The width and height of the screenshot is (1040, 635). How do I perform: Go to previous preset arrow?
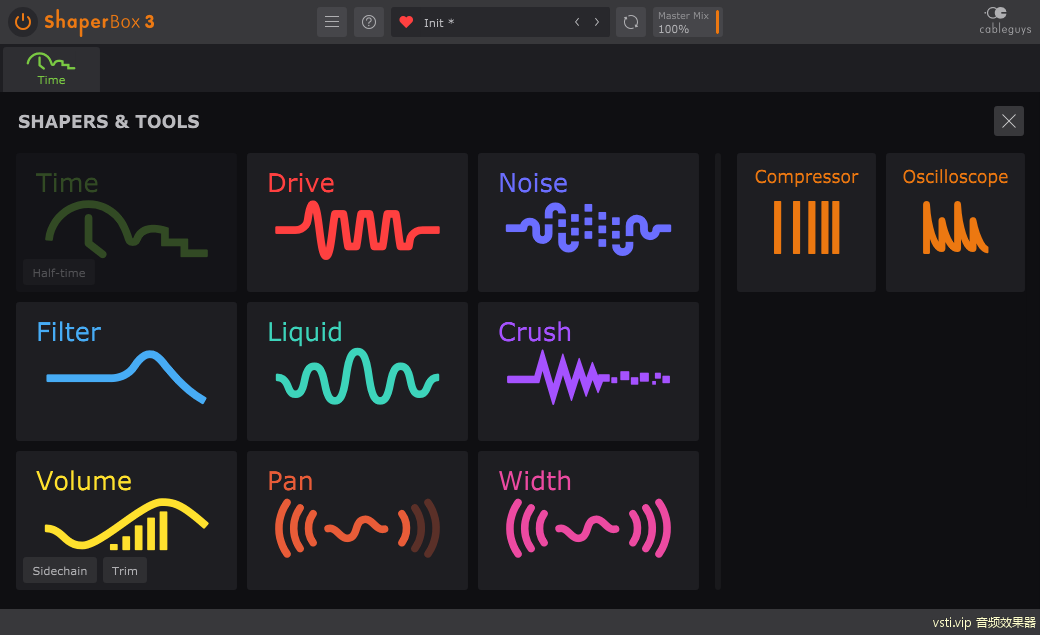click(577, 22)
